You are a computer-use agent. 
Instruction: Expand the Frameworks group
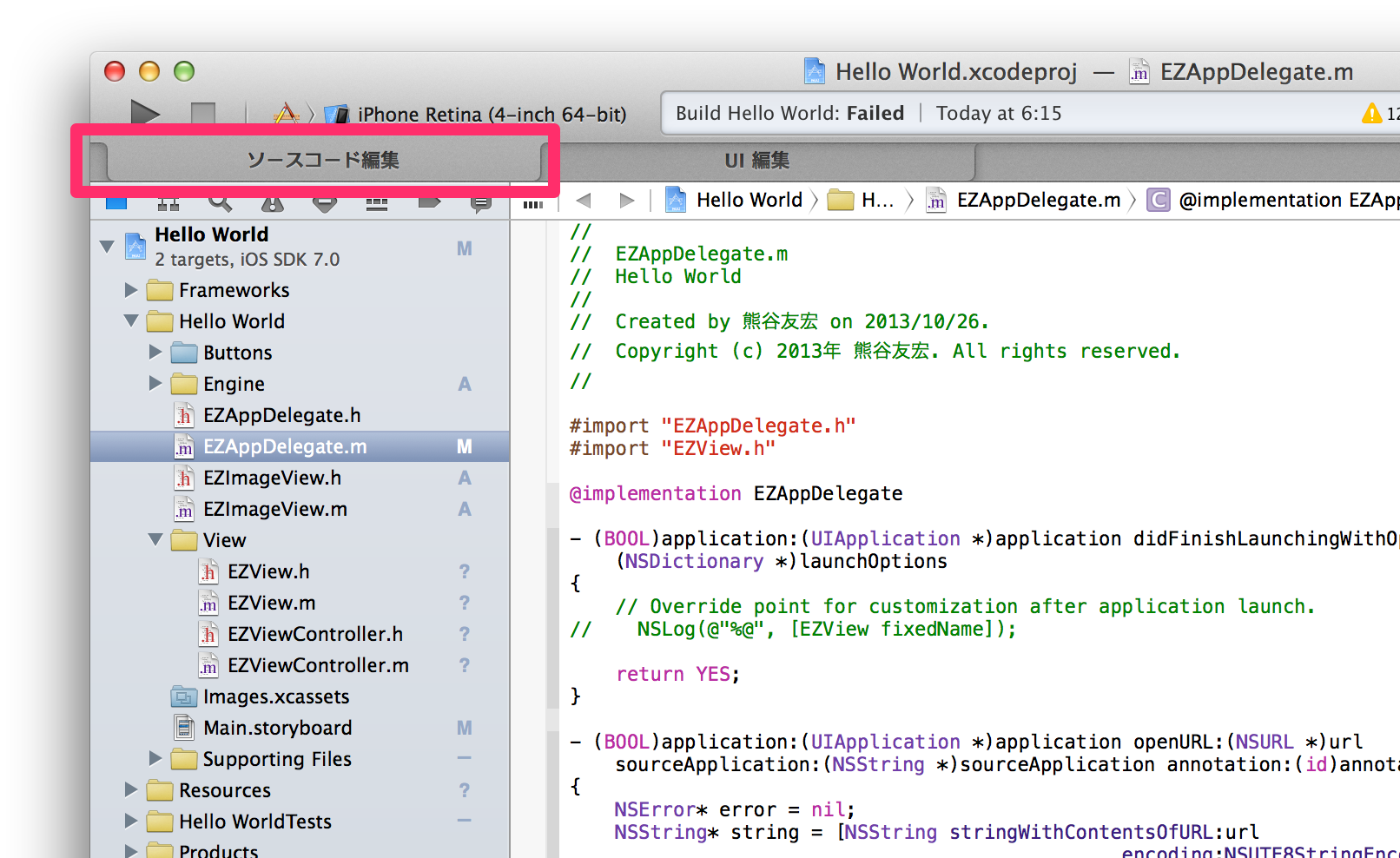click(x=131, y=290)
